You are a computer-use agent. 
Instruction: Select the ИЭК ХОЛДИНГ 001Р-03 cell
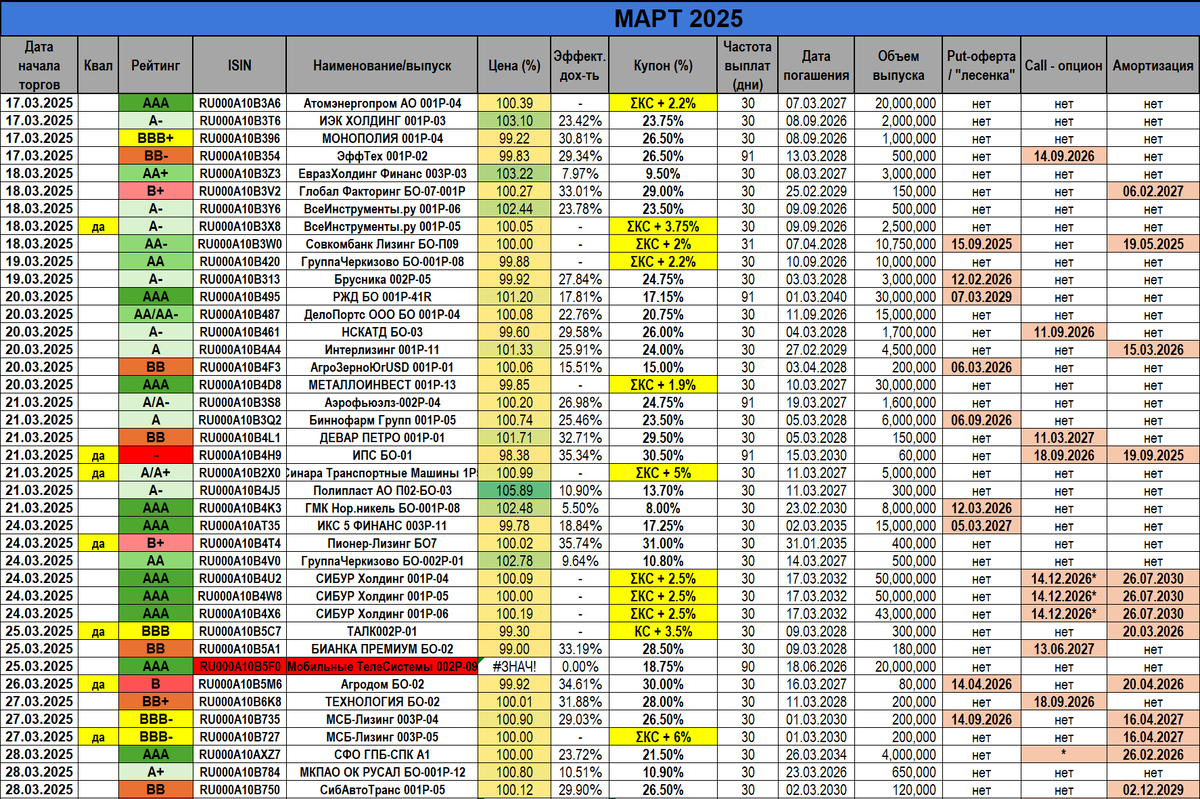click(x=382, y=120)
